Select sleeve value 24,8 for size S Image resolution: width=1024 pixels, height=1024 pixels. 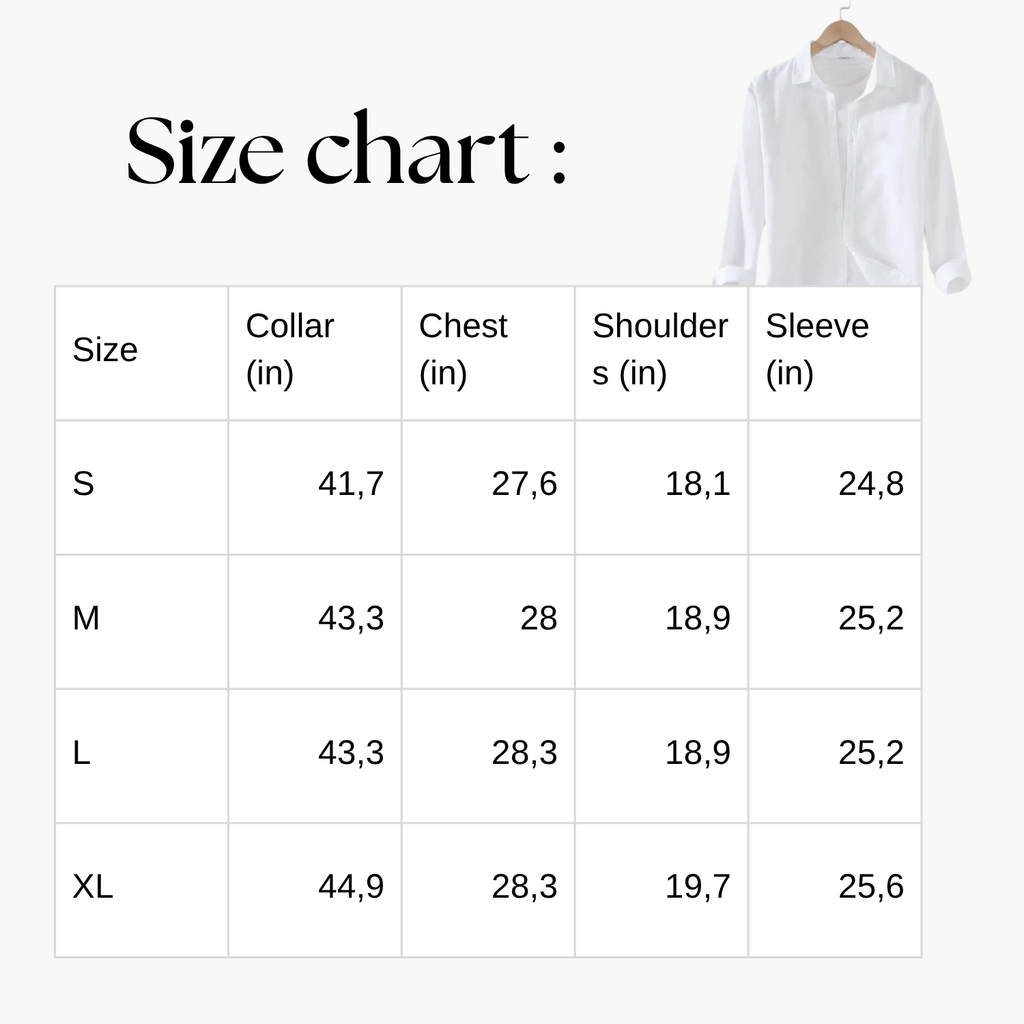pyautogui.click(x=871, y=485)
